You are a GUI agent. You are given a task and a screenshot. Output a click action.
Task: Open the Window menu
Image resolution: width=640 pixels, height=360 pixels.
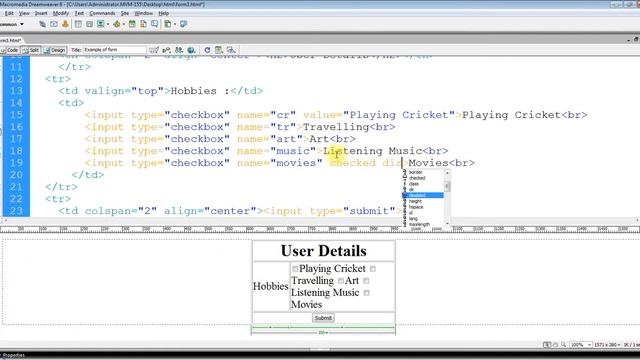pos(144,13)
